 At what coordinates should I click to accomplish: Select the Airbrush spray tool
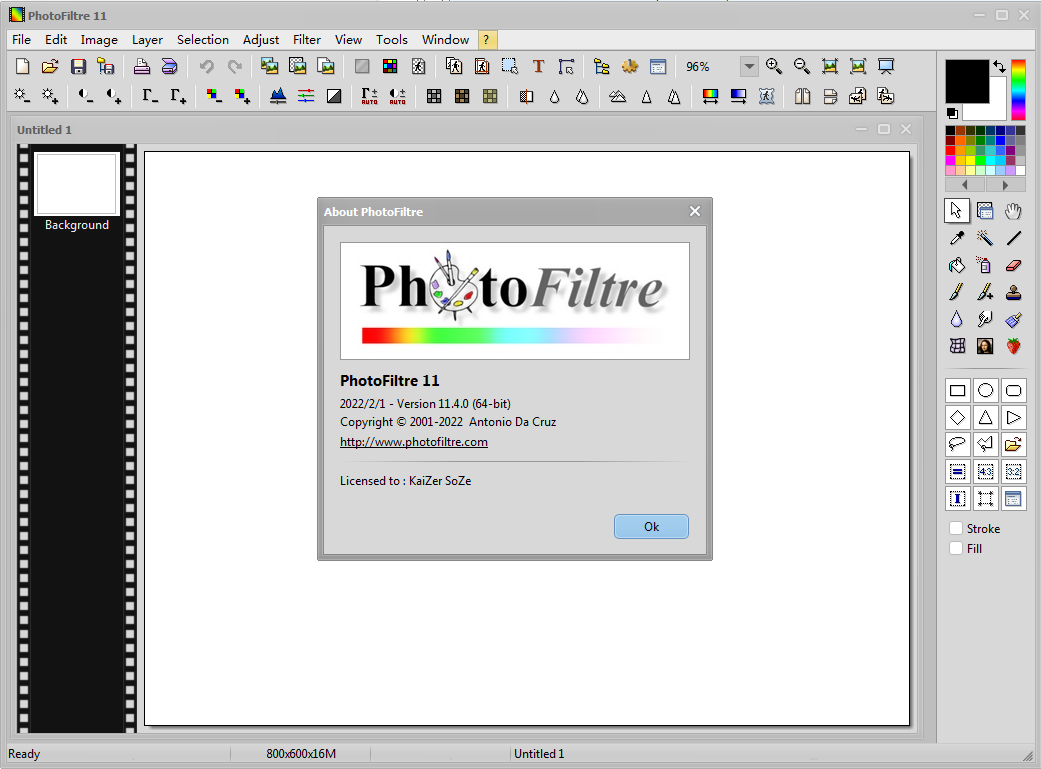(x=984, y=265)
